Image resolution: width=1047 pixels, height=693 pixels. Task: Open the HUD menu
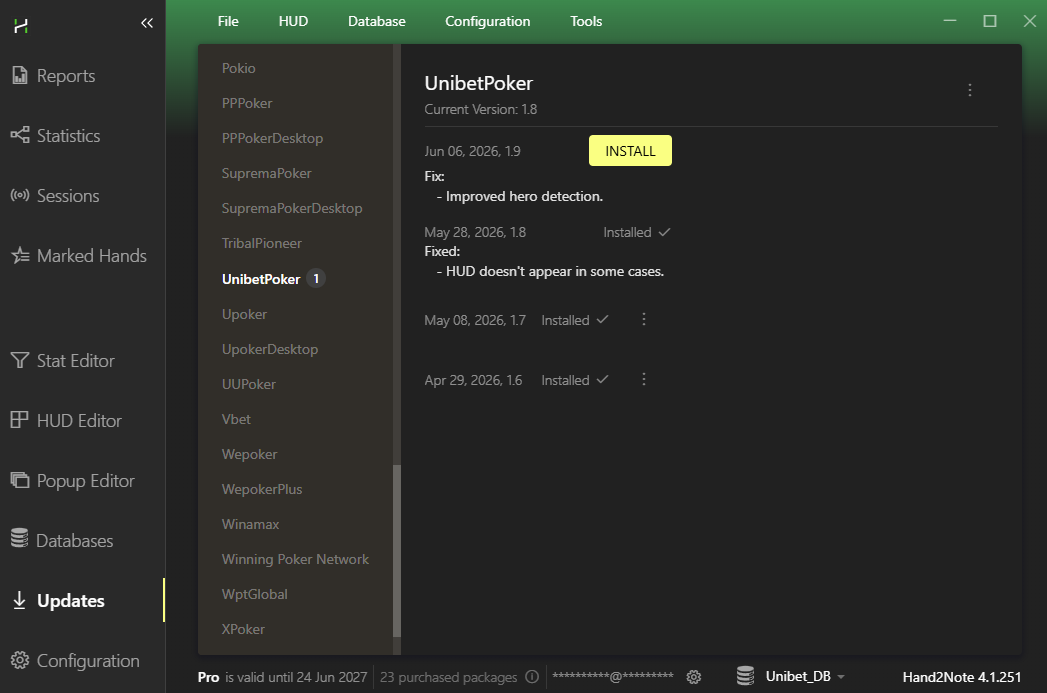pos(293,21)
